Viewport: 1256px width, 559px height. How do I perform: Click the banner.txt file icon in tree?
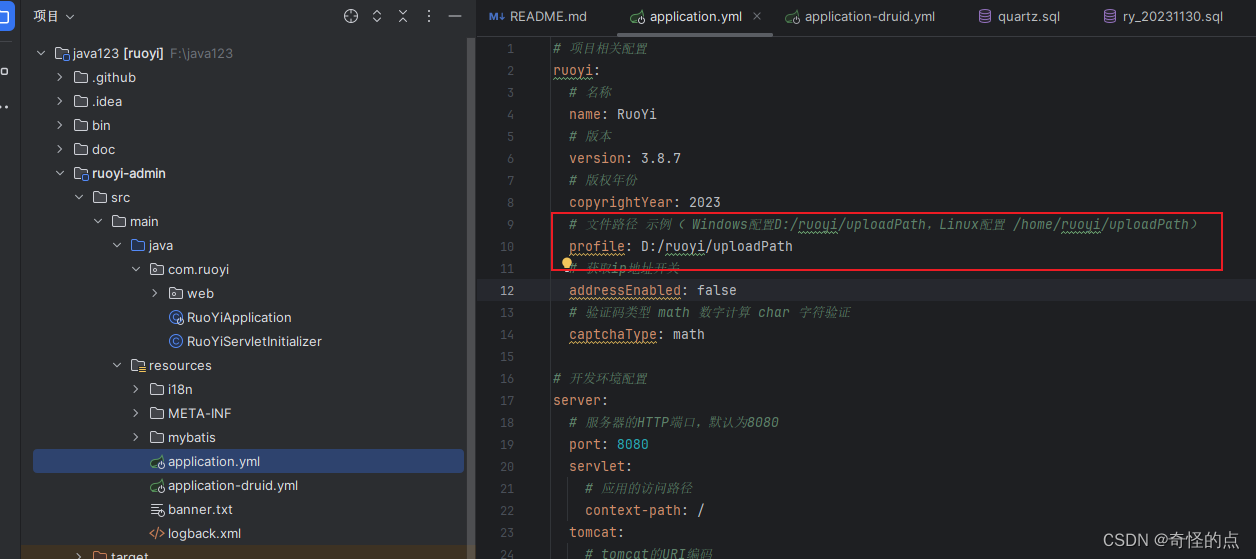(x=156, y=509)
